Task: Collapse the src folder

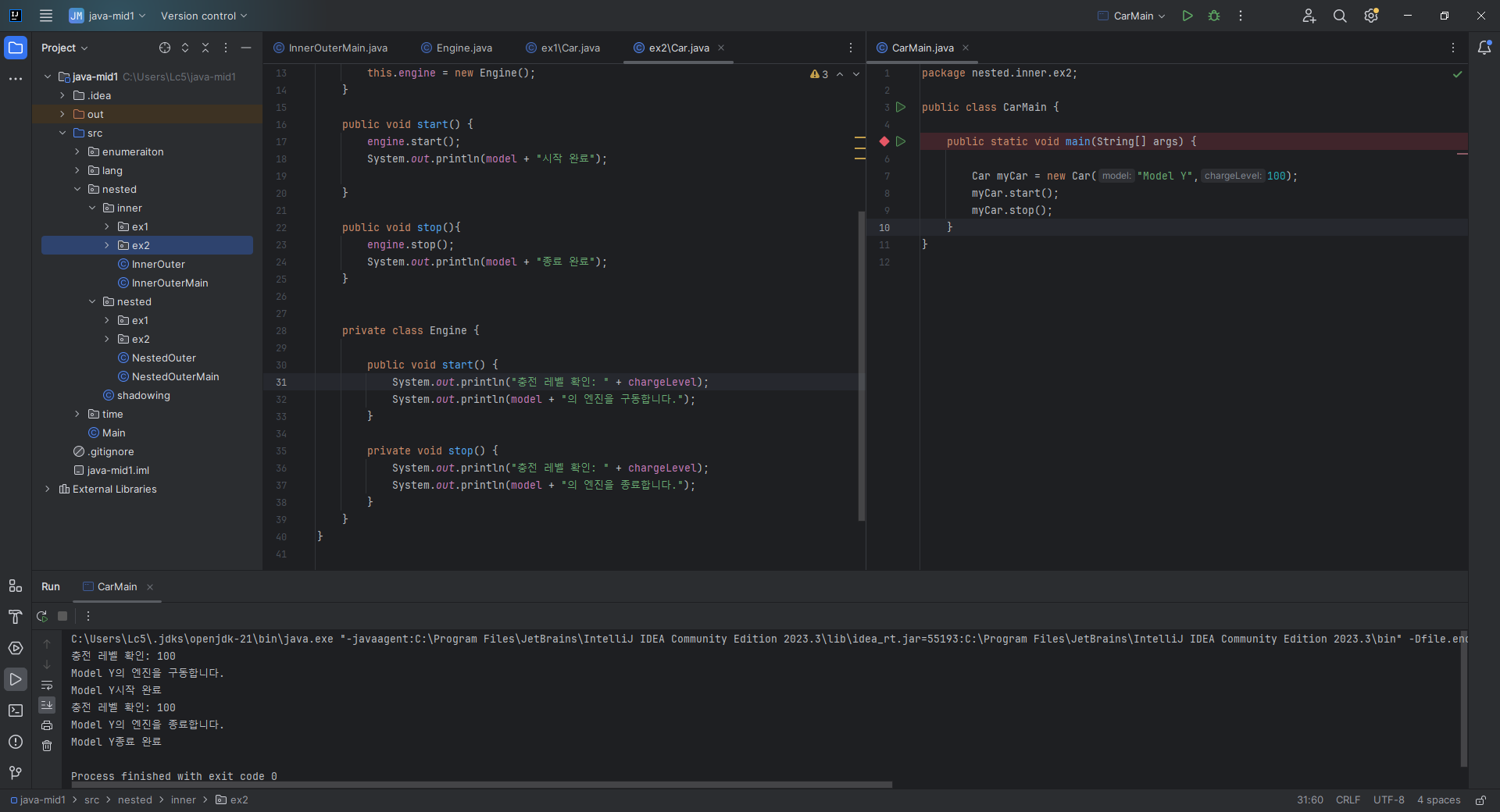Action: 62,133
